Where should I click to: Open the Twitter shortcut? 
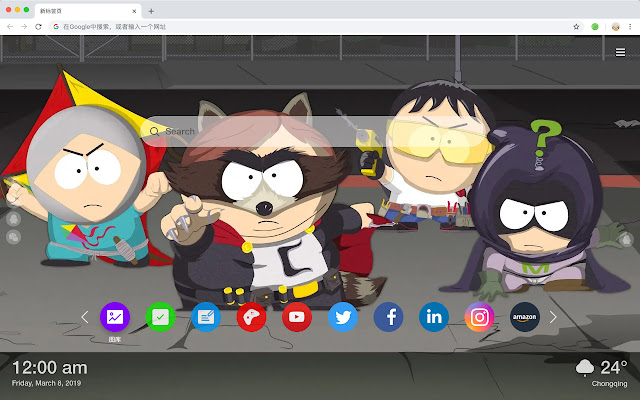[342, 317]
